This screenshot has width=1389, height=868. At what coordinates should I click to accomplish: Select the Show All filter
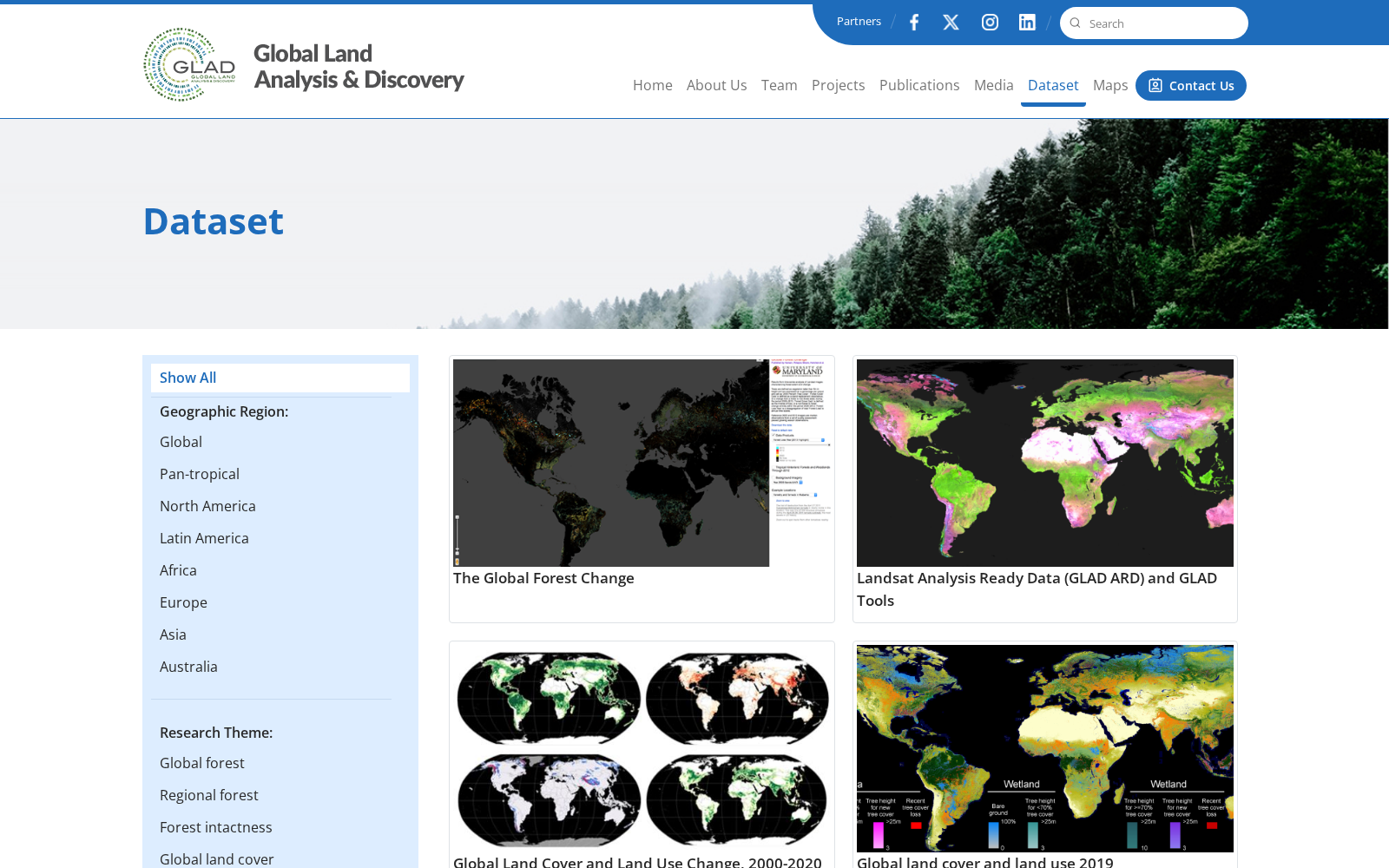(280, 378)
